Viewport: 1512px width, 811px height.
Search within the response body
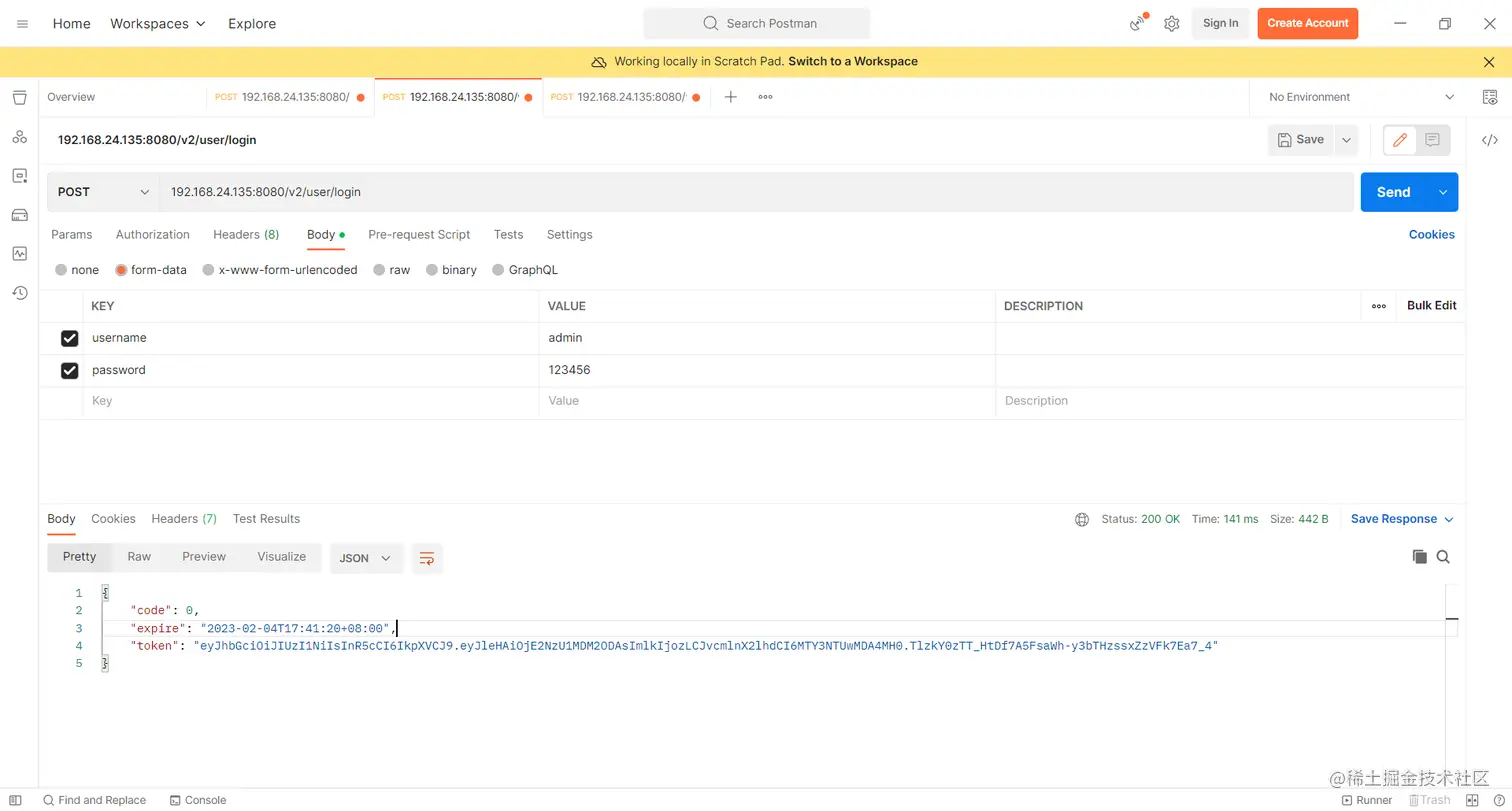click(1443, 557)
